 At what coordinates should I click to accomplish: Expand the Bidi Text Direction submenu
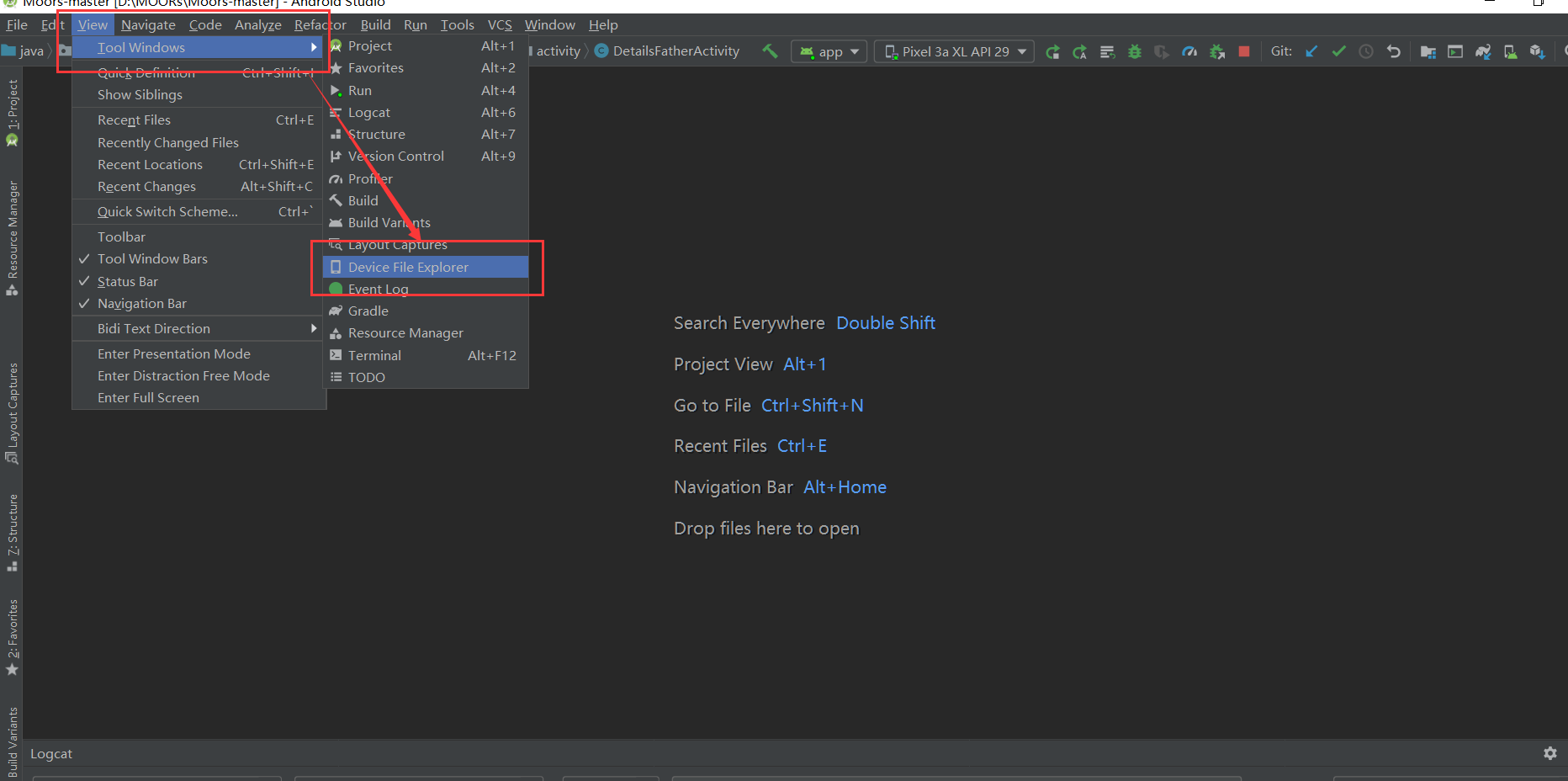pyautogui.click(x=199, y=328)
